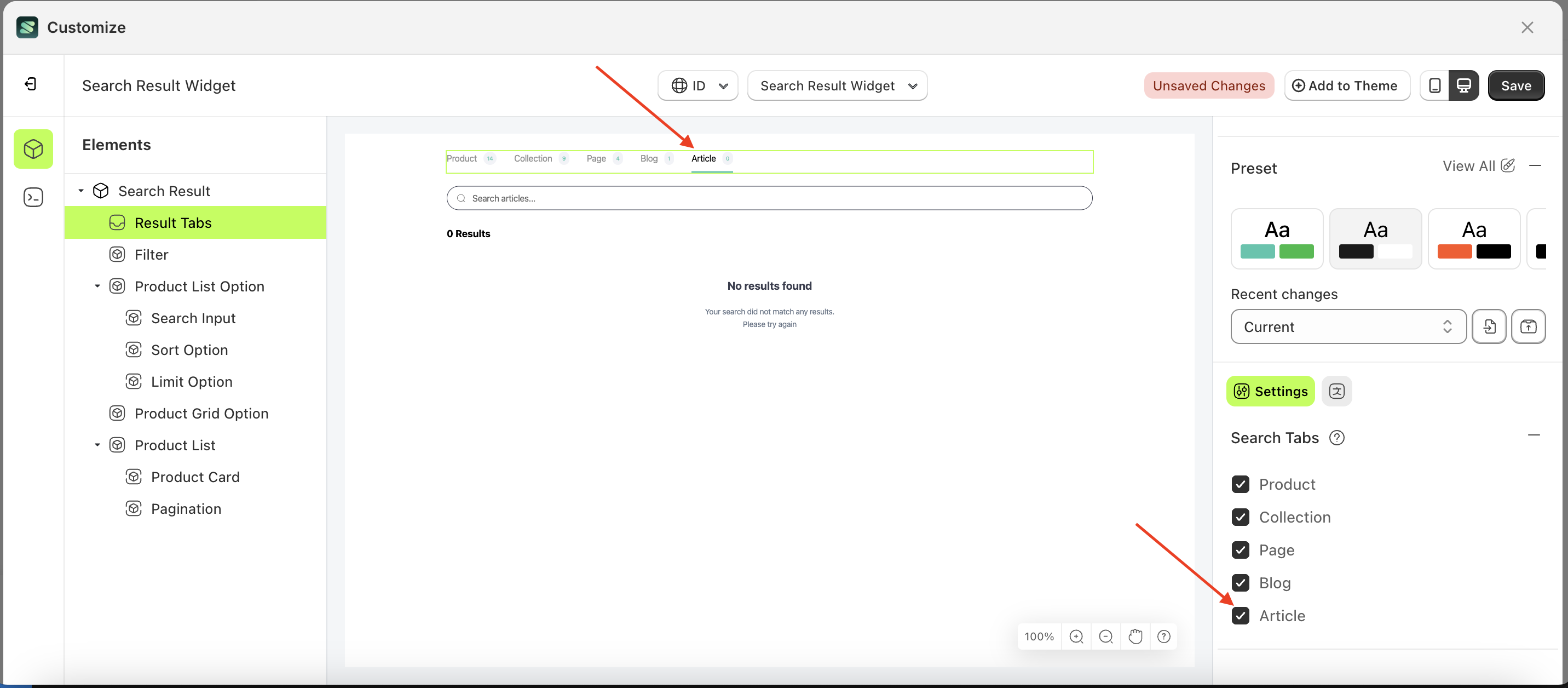This screenshot has height=688, width=1568.
Task: Open the console panel icon in the sidebar
Action: tap(33, 197)
